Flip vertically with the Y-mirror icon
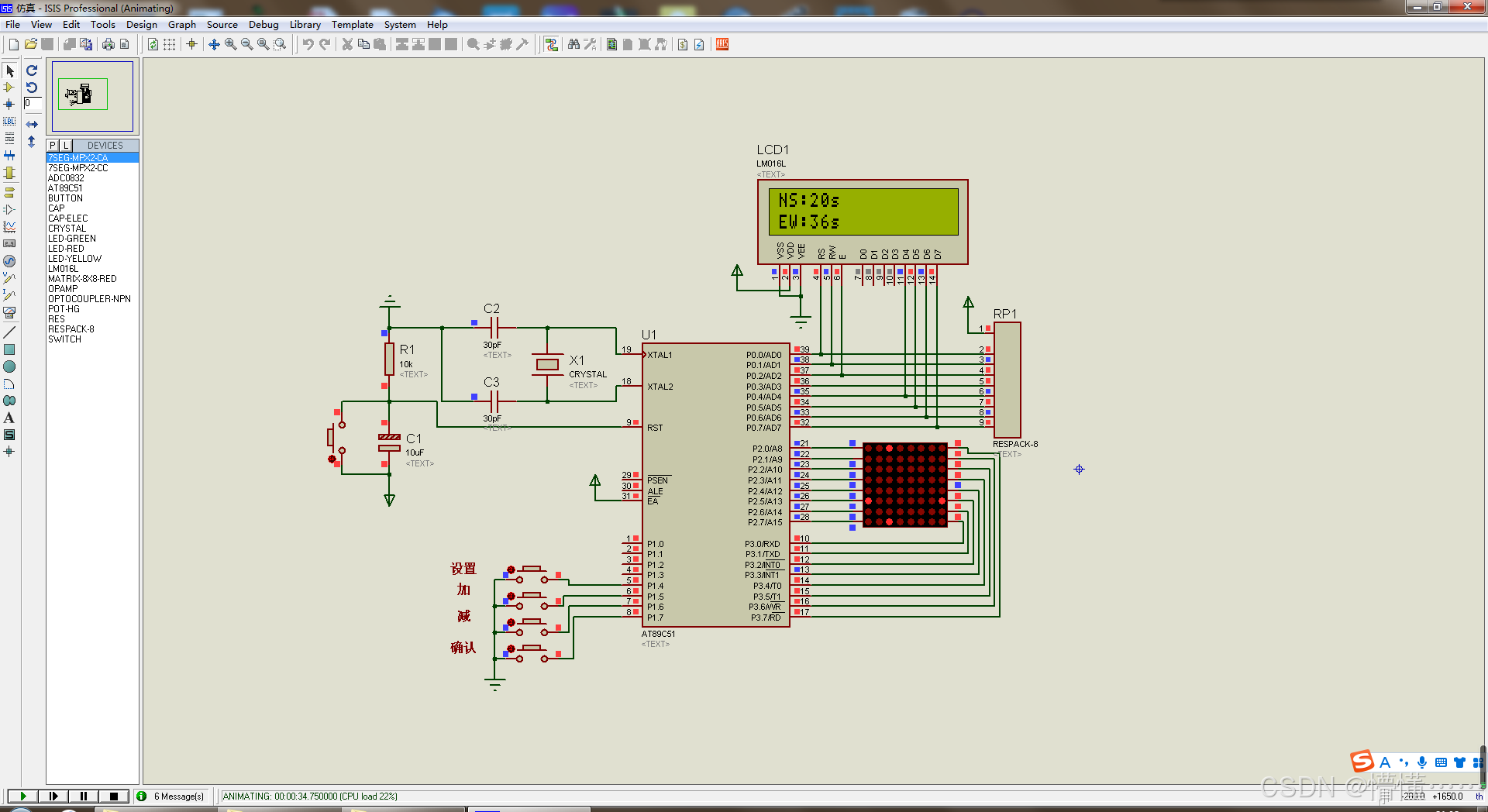 [32, 142]
